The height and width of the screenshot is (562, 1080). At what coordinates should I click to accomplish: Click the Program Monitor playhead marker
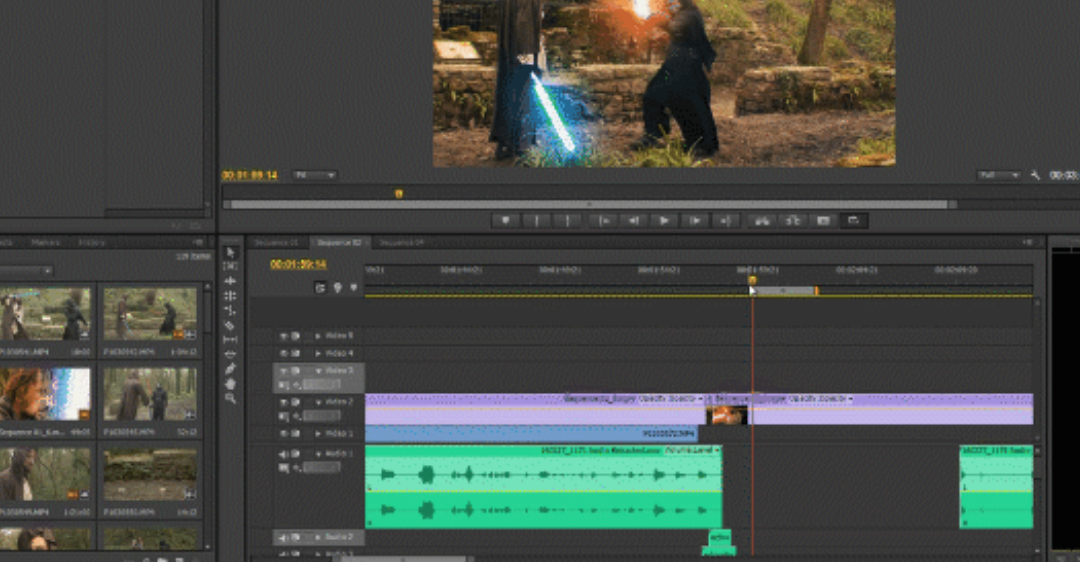(x=399, y=194)
